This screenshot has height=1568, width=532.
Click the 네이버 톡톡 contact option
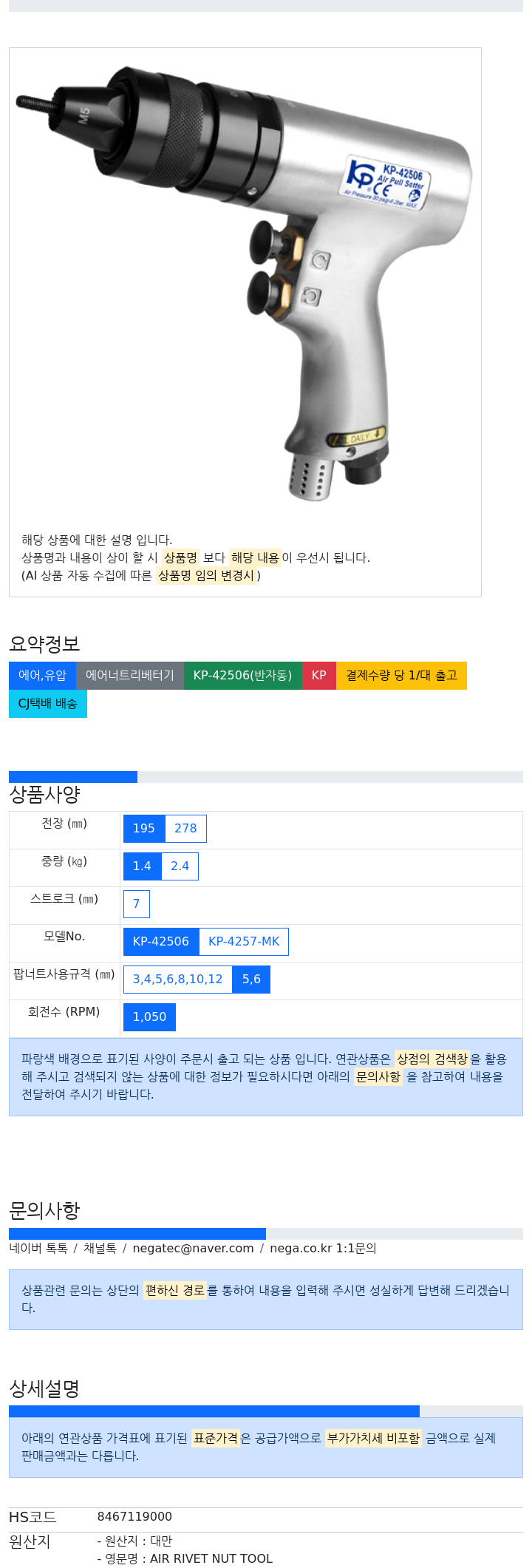[x=38, y=1249]
